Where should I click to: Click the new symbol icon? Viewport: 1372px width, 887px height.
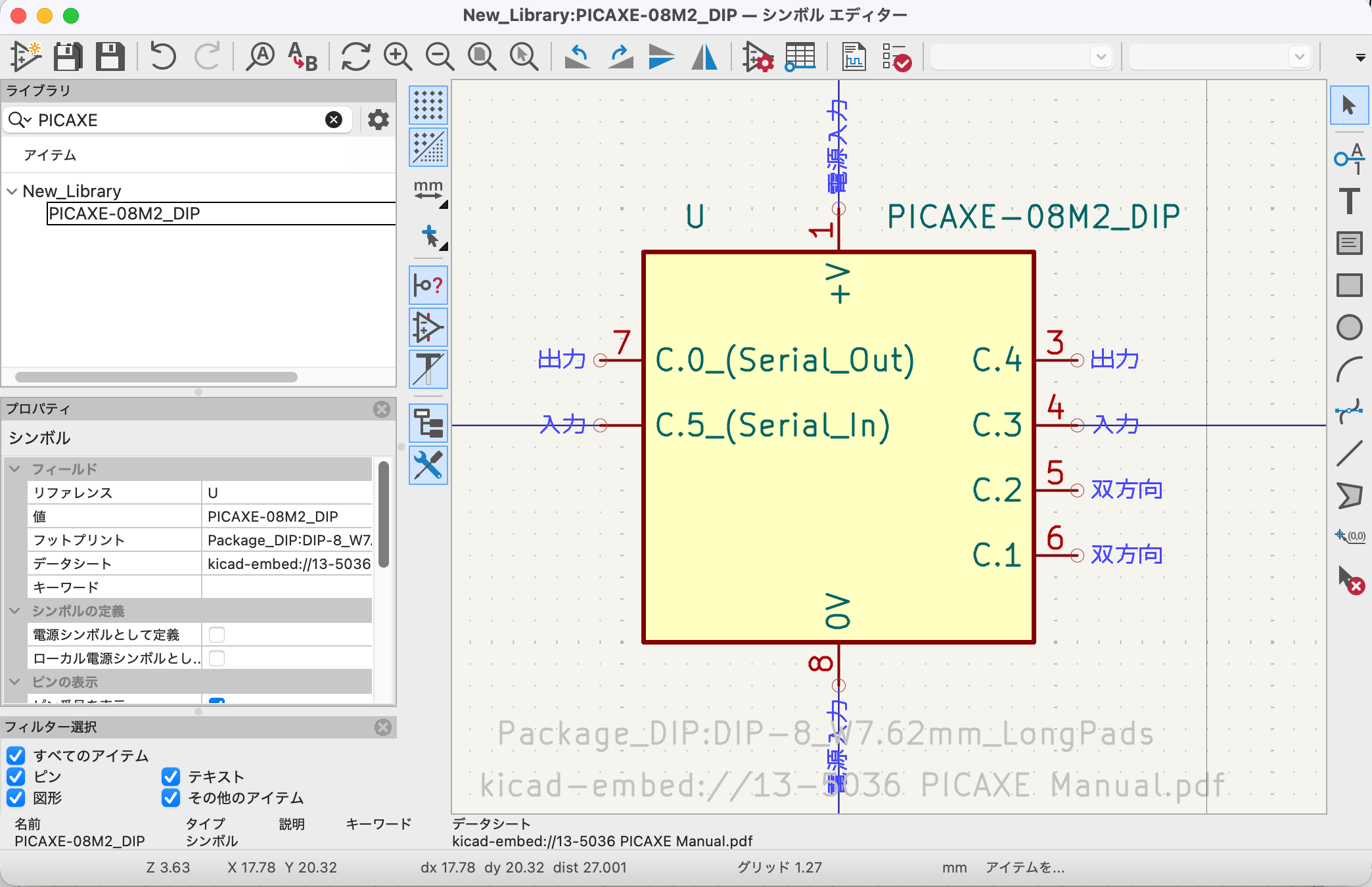coord(26,57)
